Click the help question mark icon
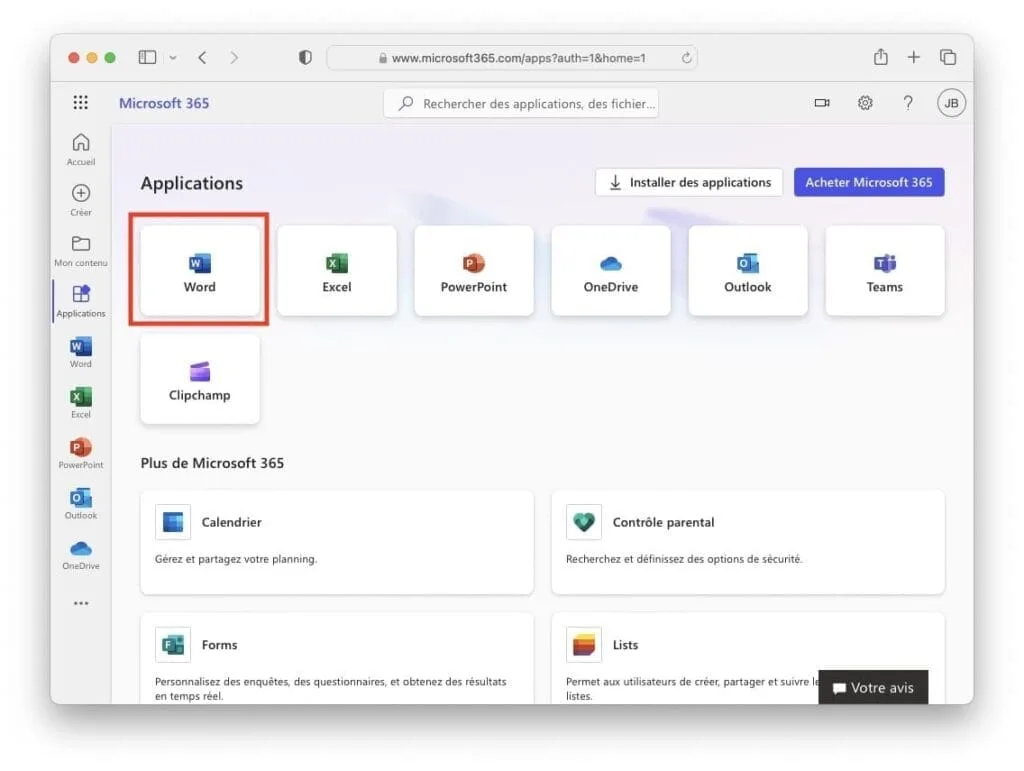 tap(908, 102)
